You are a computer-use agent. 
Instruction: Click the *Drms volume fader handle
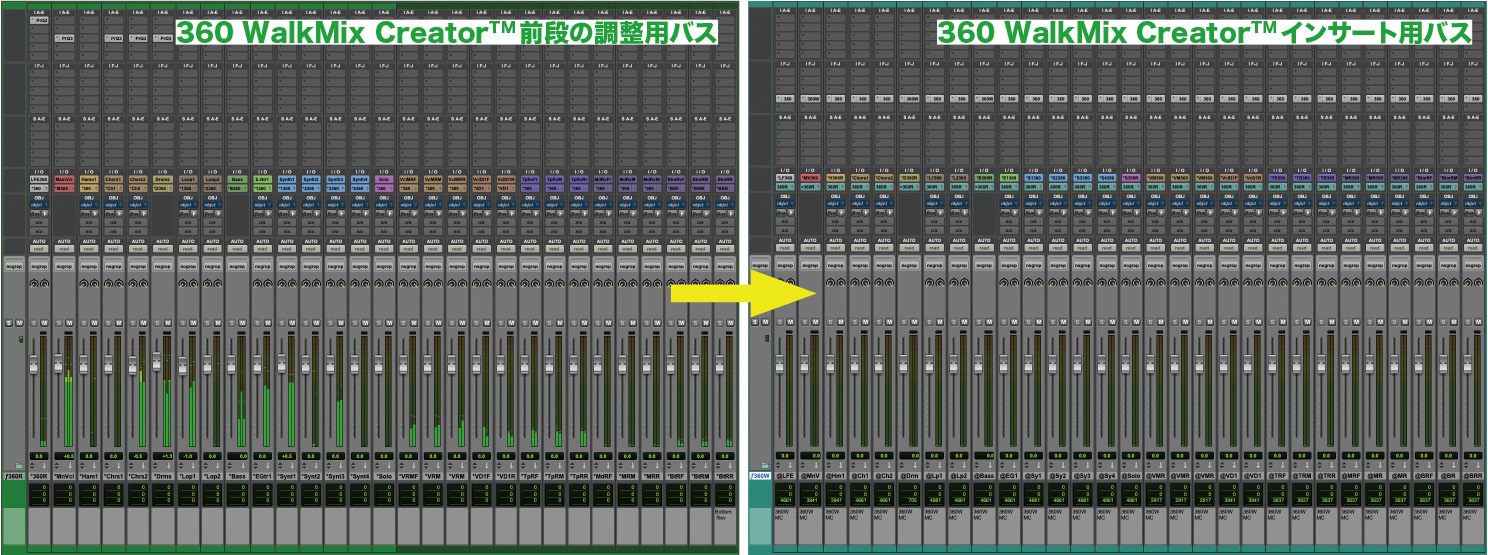156,361
